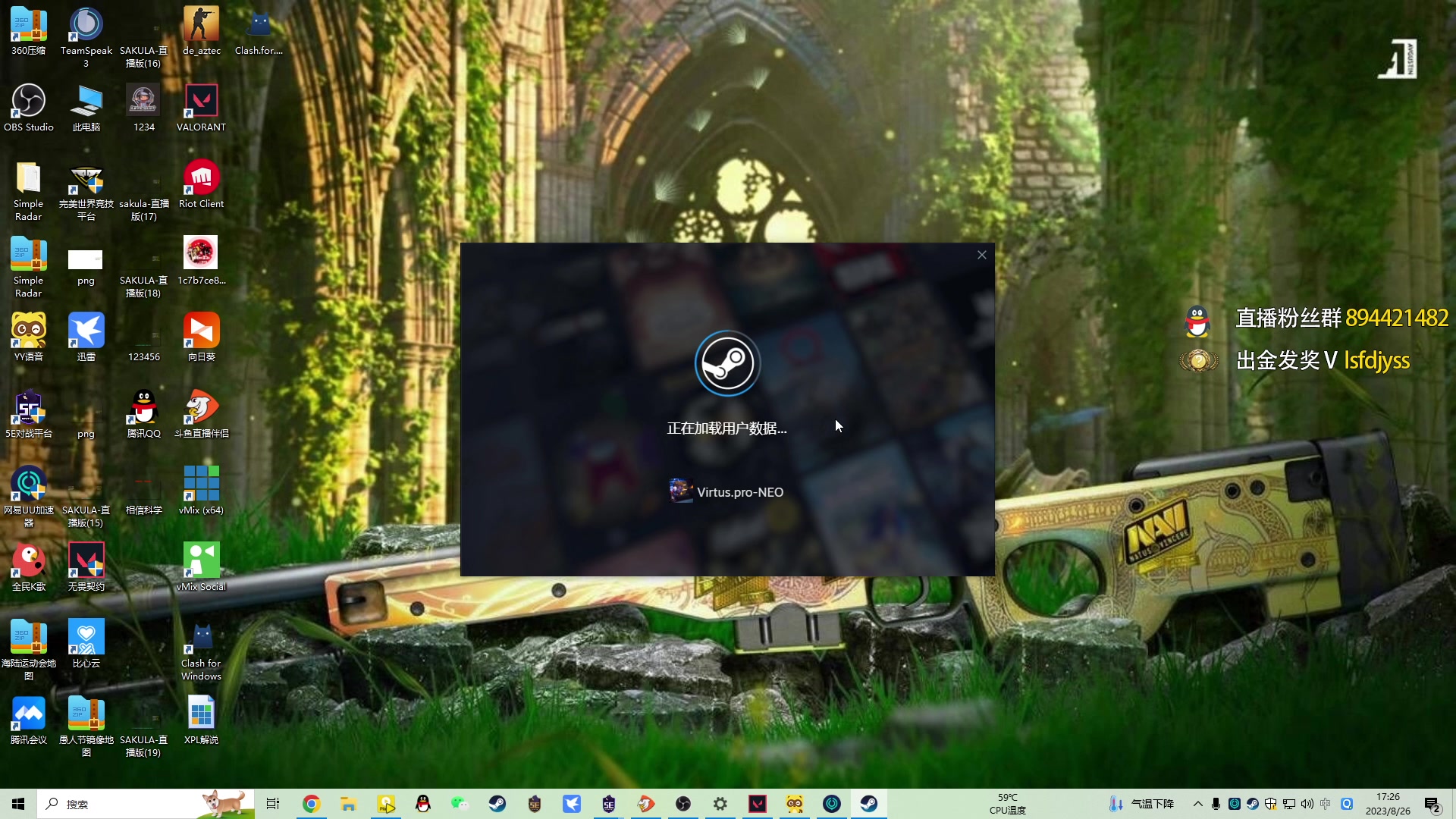Open the 腾讯会议 desktop icon

[x=29, y=720]
